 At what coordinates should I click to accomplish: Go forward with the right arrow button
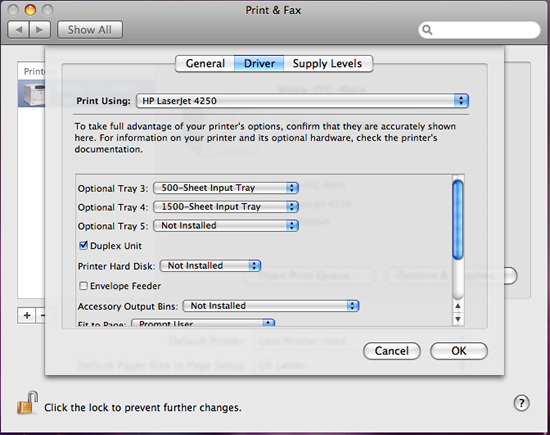pos(40,30)
